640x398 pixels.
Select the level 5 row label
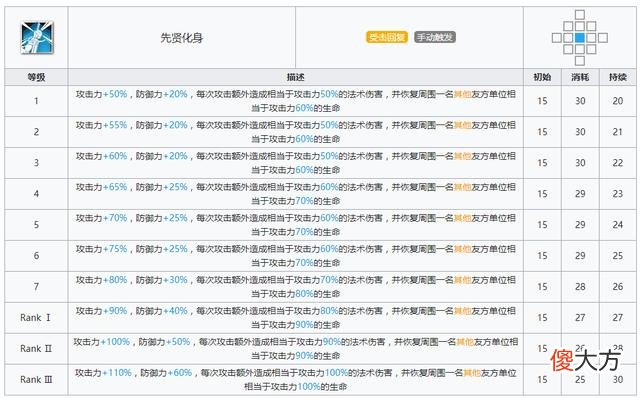pyautogui.click(x=36, y=225)
